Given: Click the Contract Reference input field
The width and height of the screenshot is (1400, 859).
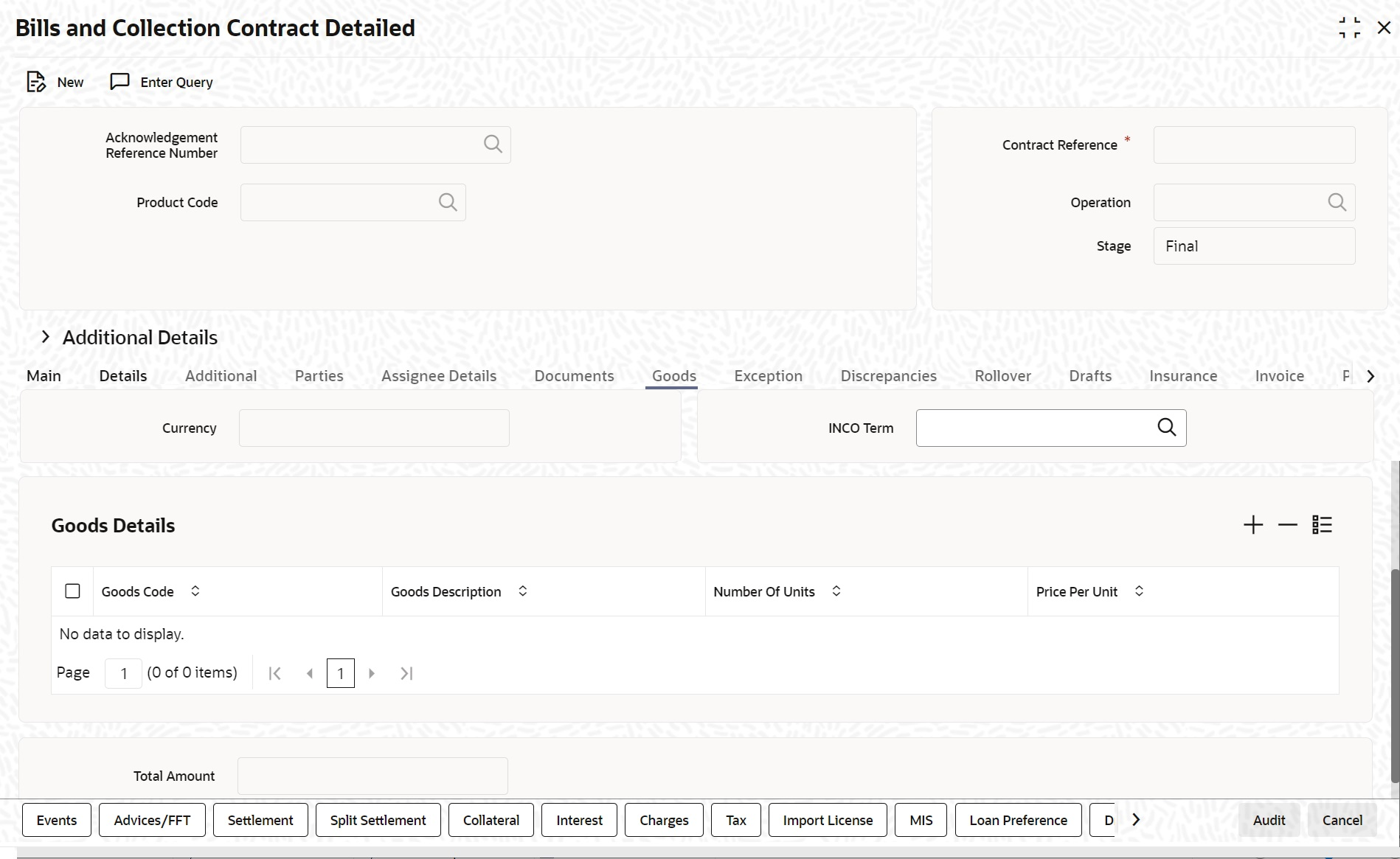Looking at the screenshot, I should [1254, 145].
